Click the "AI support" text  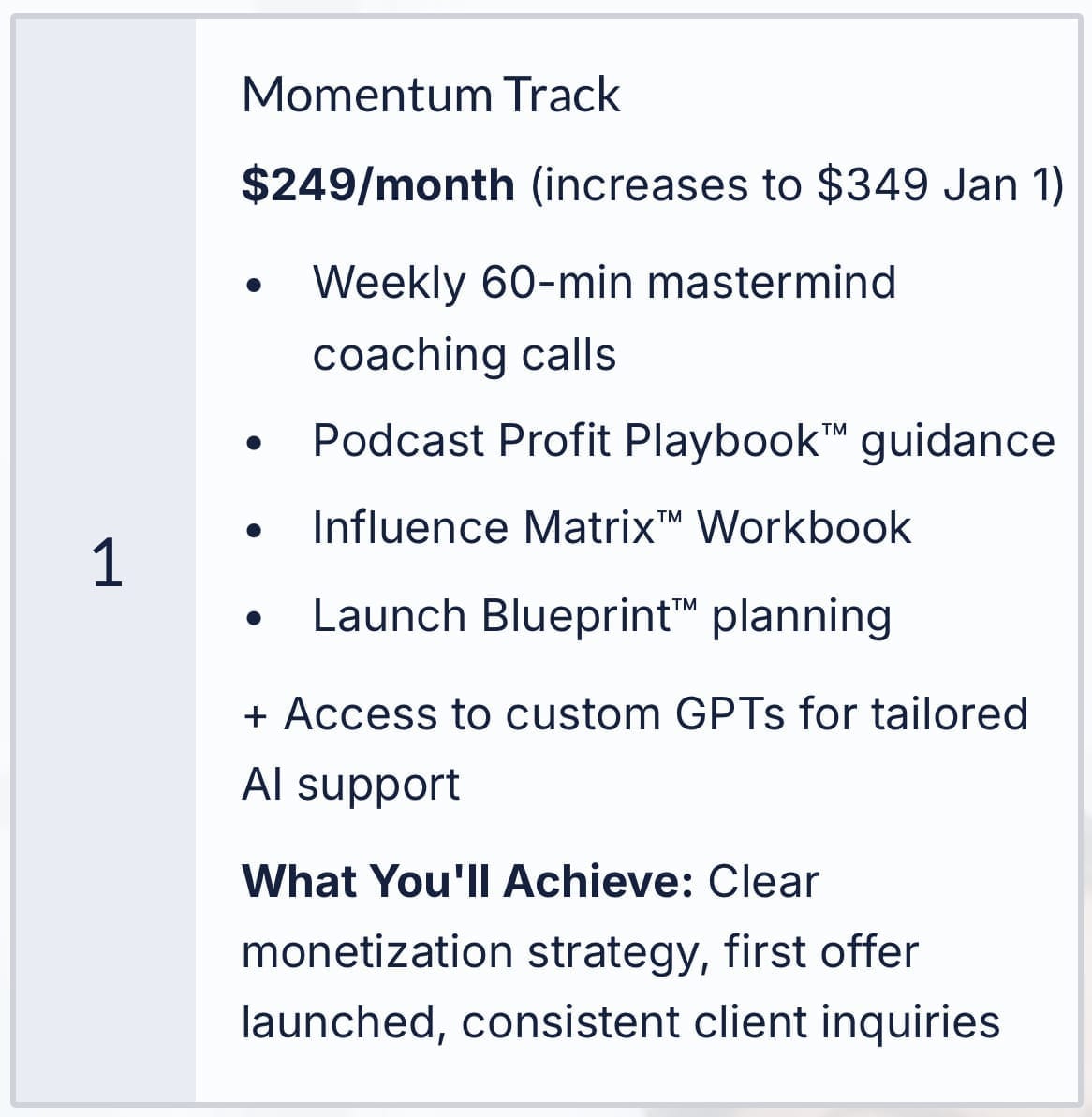(x=350, y=784)
